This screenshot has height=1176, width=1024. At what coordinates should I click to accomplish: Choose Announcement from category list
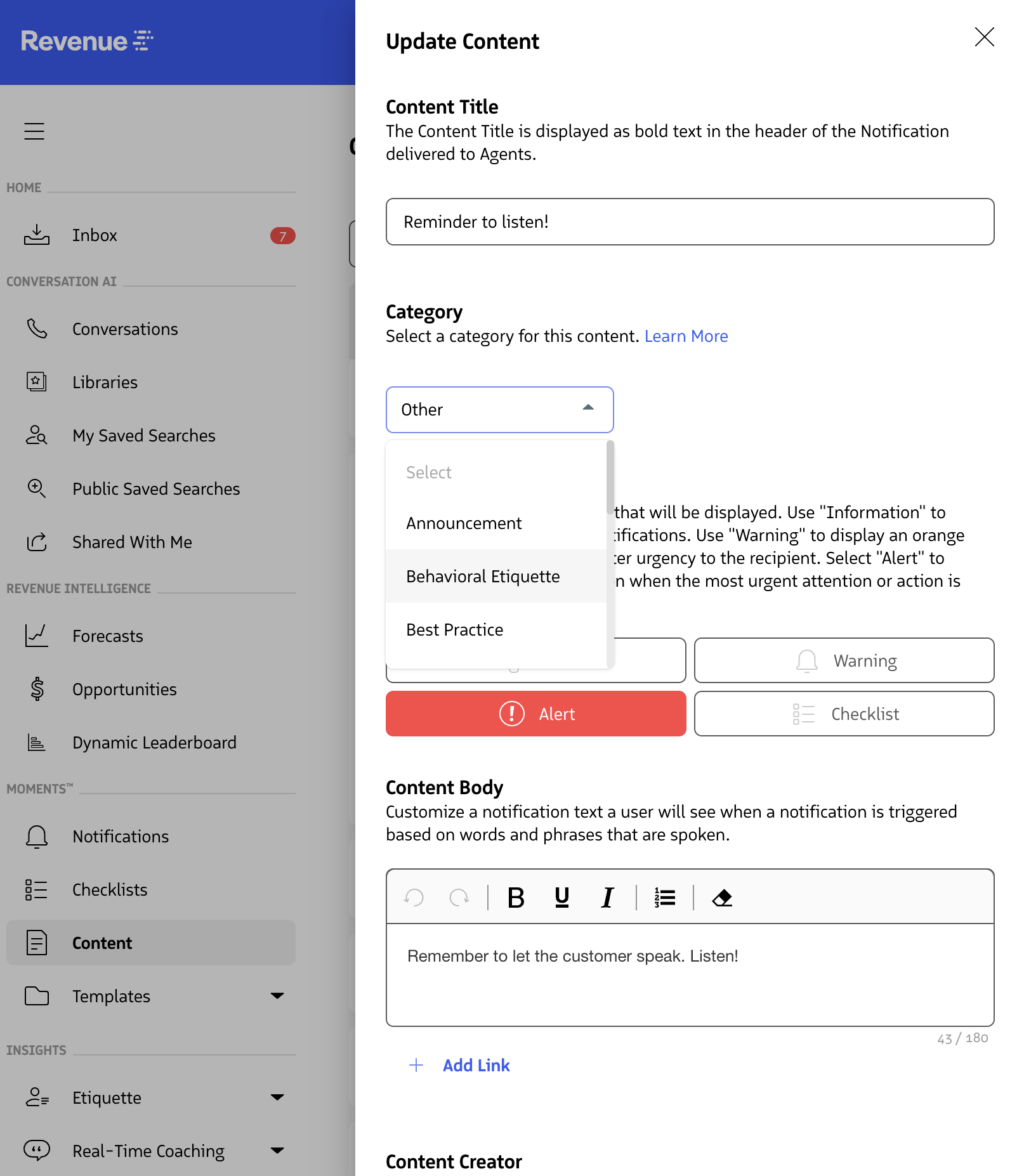[496, 523]
